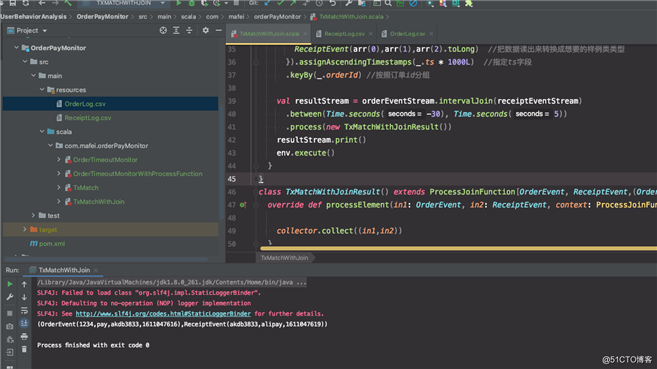The width and height of the screenshot is (657, 369).
Task: Open run configuration wrench in Run panel
Action: pyautogui.click(x=10, y=297)
